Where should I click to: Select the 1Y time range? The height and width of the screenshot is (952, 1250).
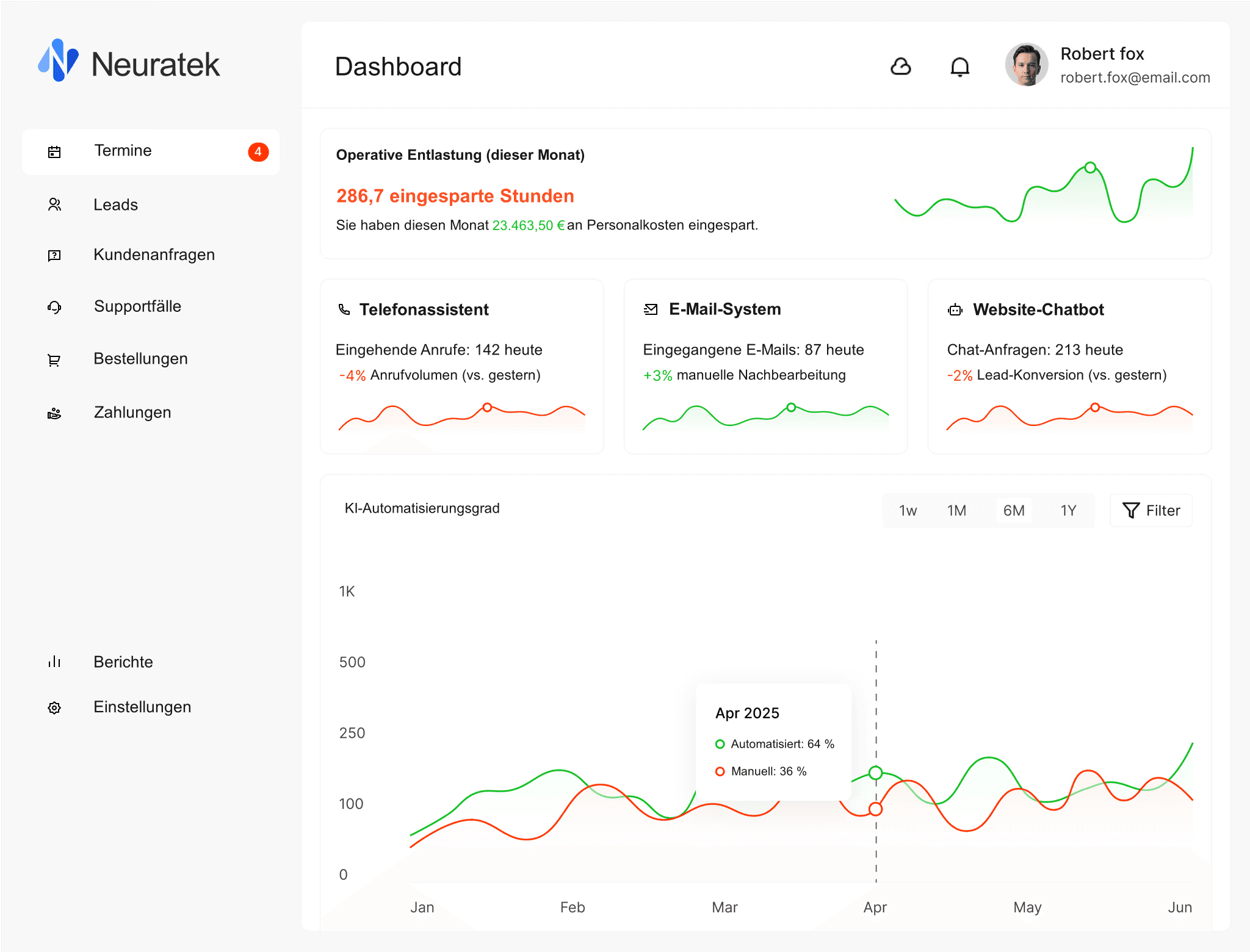(x=1068, y=511)
